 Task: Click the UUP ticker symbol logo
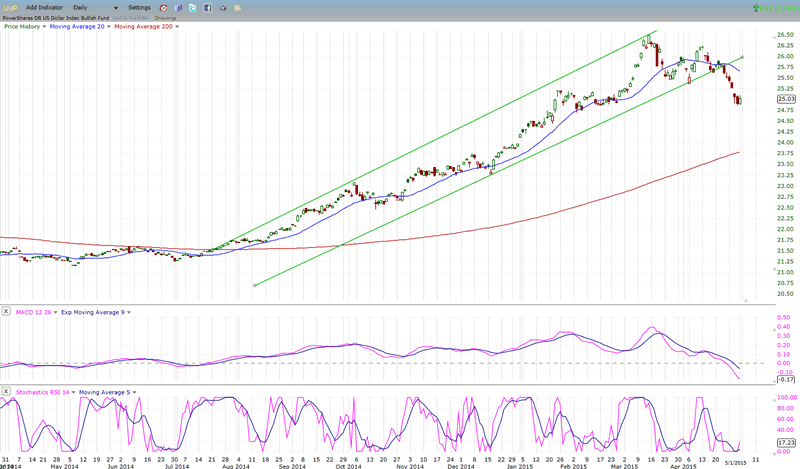click(9, 7)
